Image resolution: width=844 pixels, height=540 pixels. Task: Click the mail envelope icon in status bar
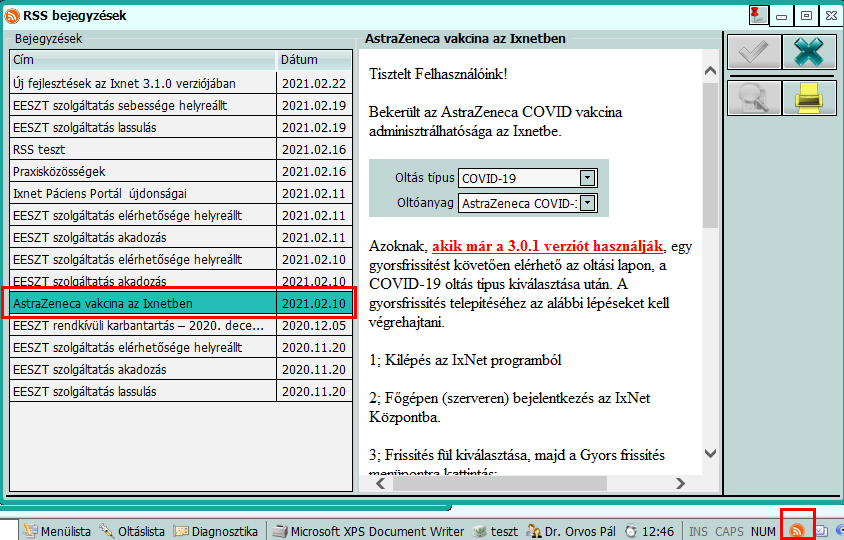tap(820, 531)
